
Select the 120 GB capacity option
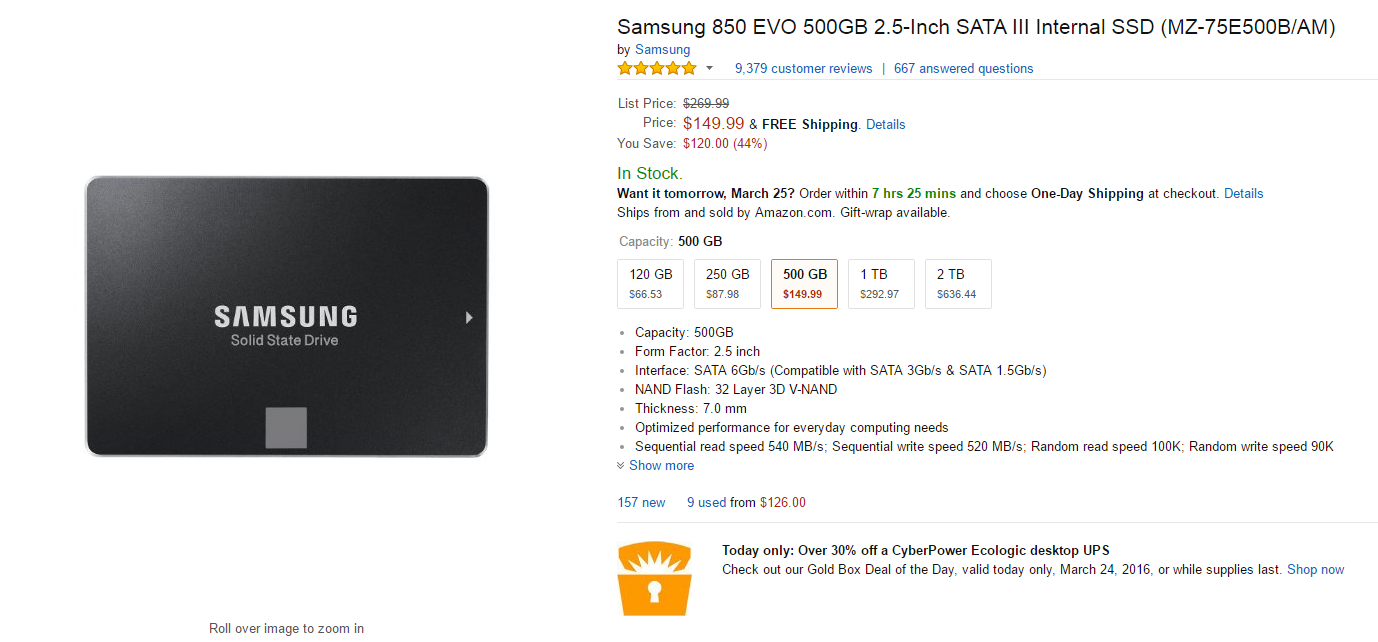(651, 284)
